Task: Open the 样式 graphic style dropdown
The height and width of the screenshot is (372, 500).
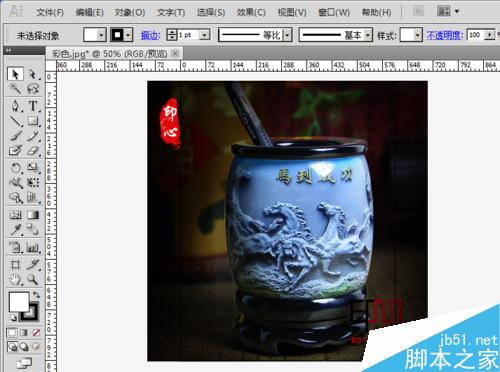Action: [418, 35]
